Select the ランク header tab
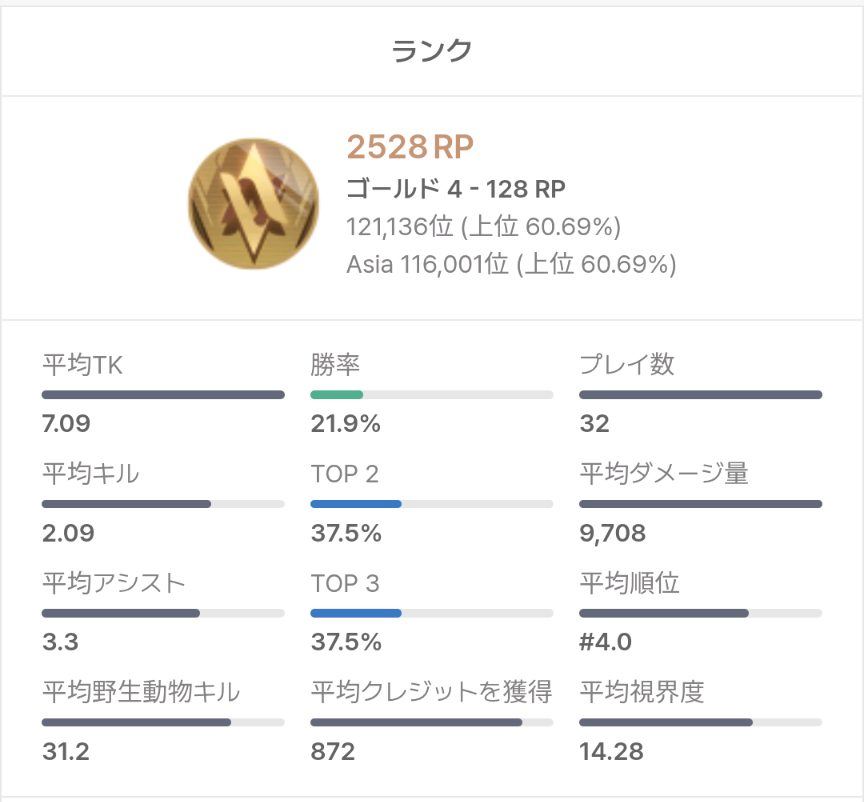 click(x=432, y=50)
